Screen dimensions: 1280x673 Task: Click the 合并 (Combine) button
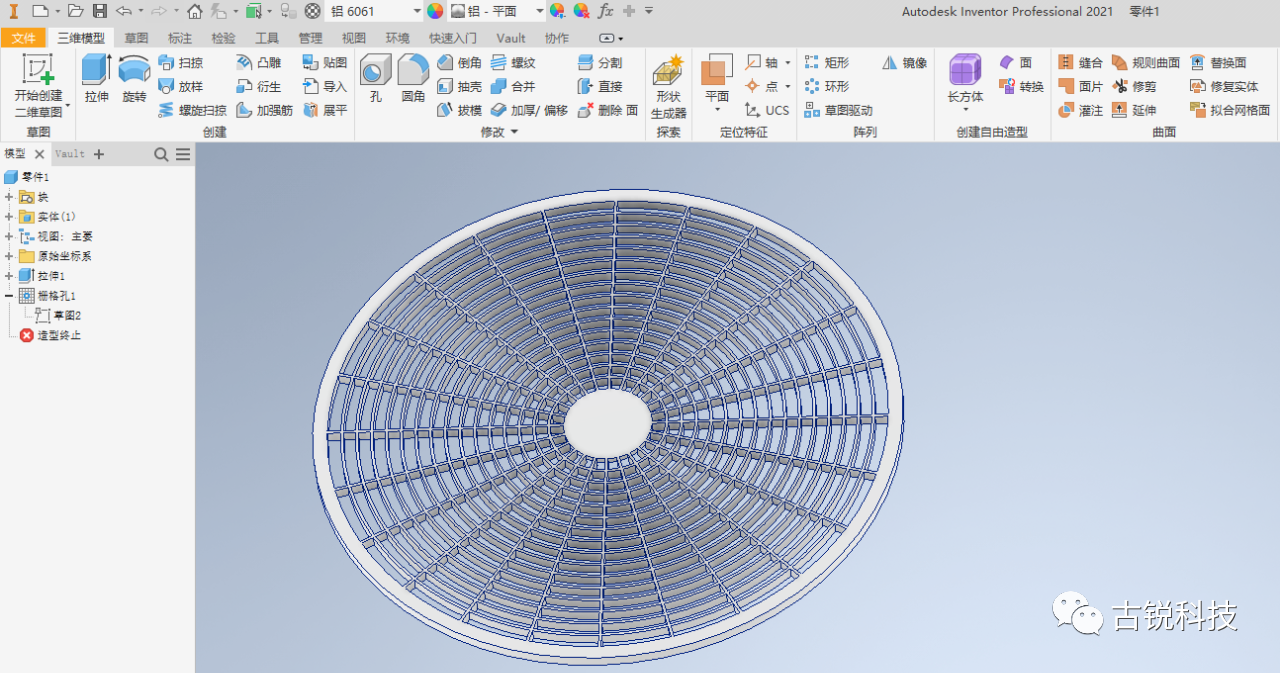[513, 86]
